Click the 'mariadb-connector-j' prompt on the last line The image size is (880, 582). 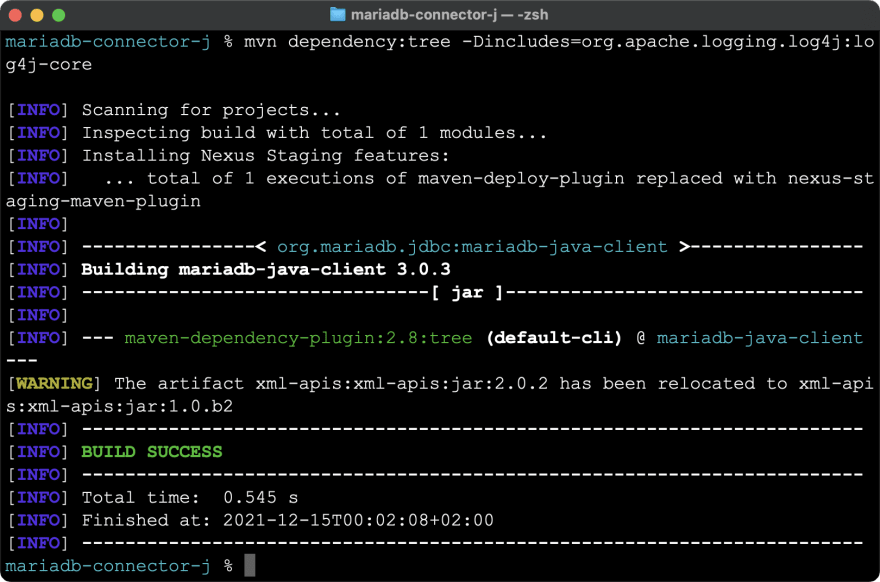[108, 566]
